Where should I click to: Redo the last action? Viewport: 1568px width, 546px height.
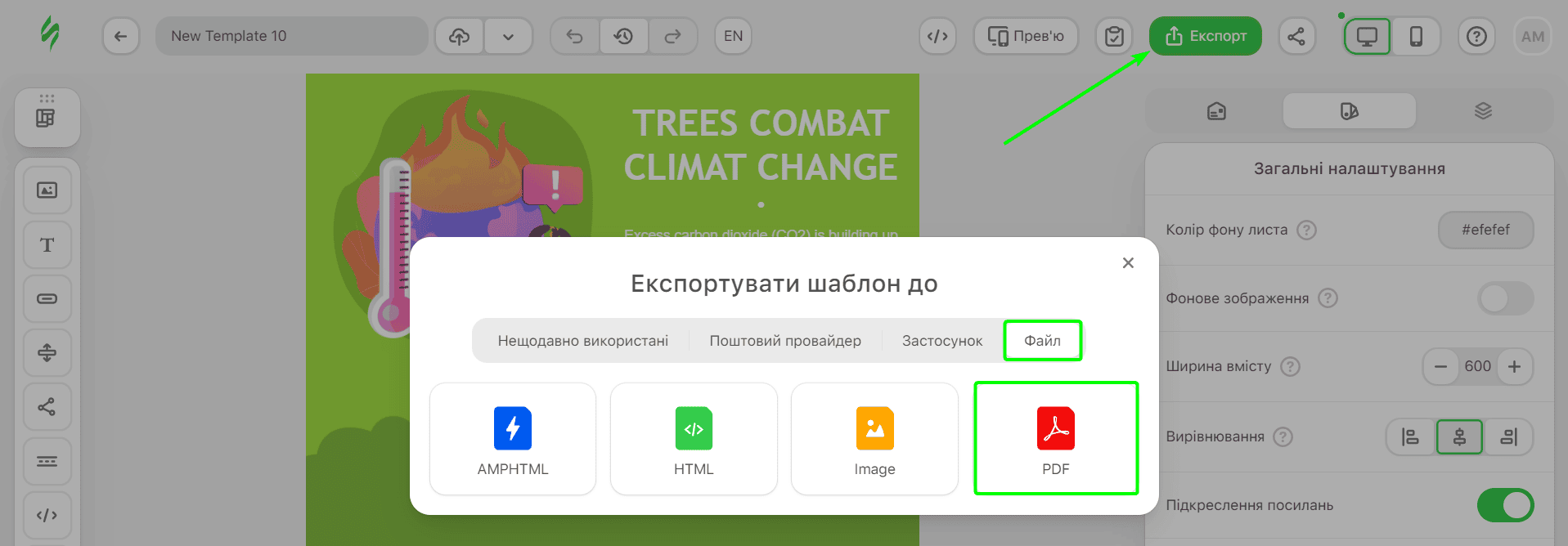click(672, 36)
